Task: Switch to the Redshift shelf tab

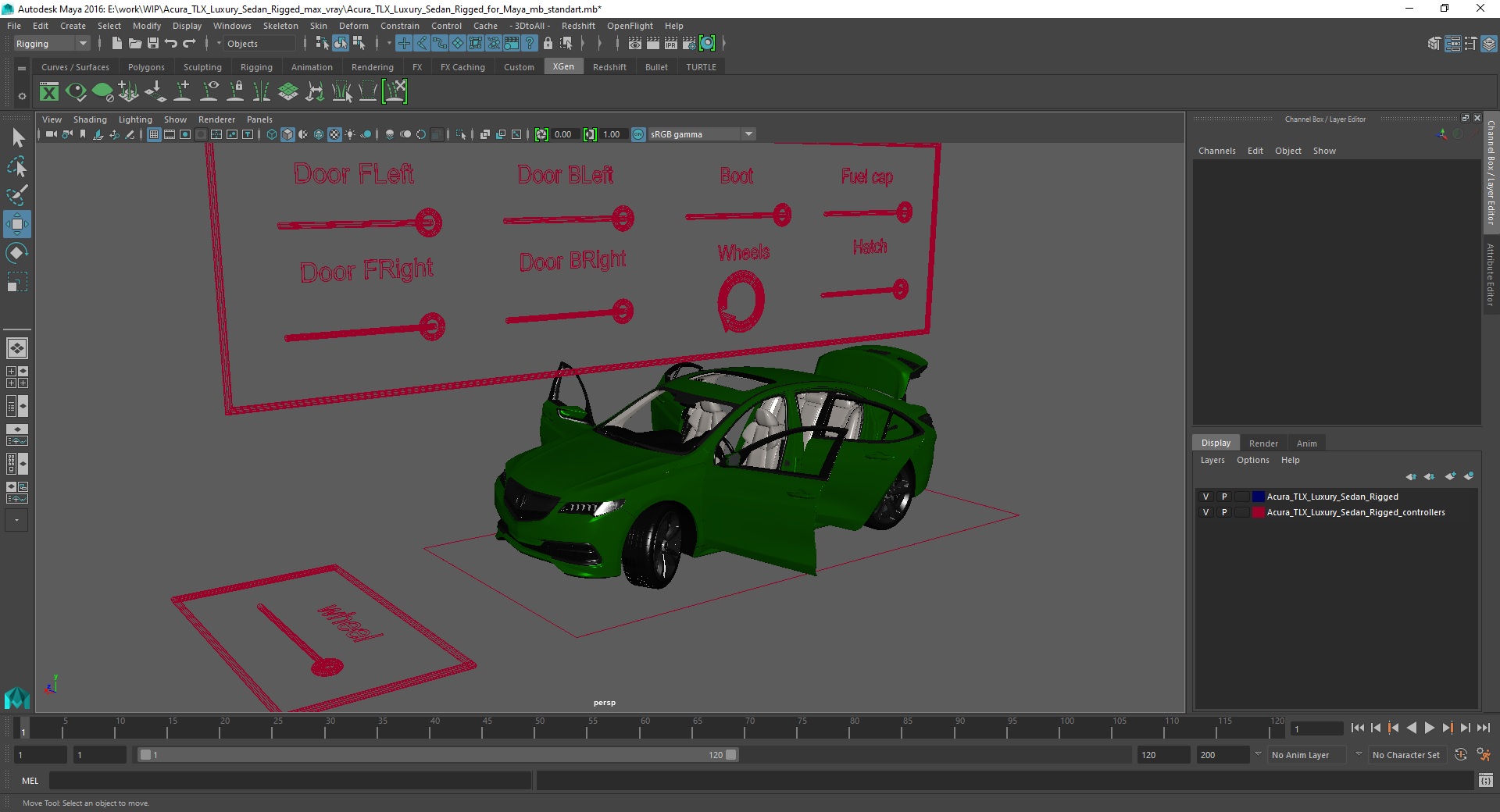Action: 609,67
